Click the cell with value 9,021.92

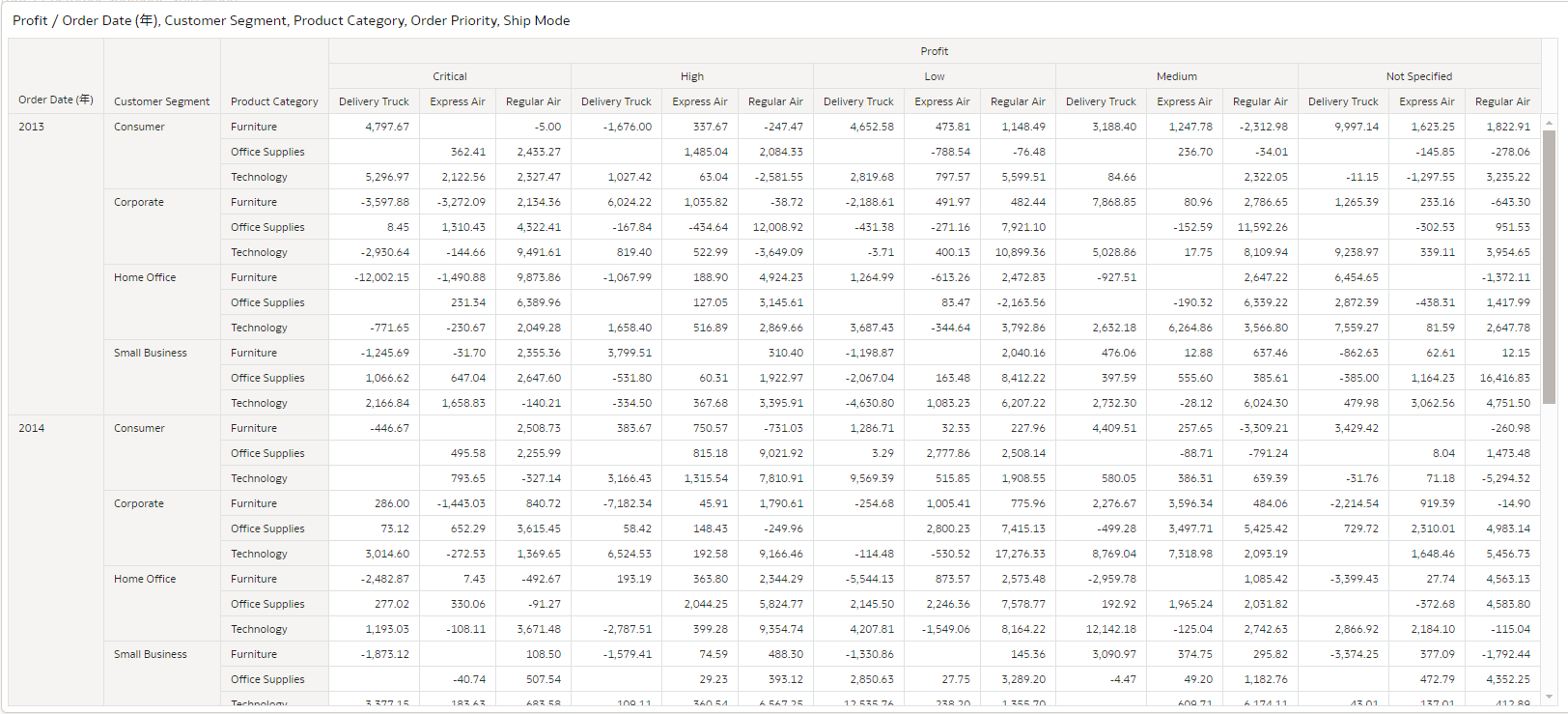coord(775,453)
